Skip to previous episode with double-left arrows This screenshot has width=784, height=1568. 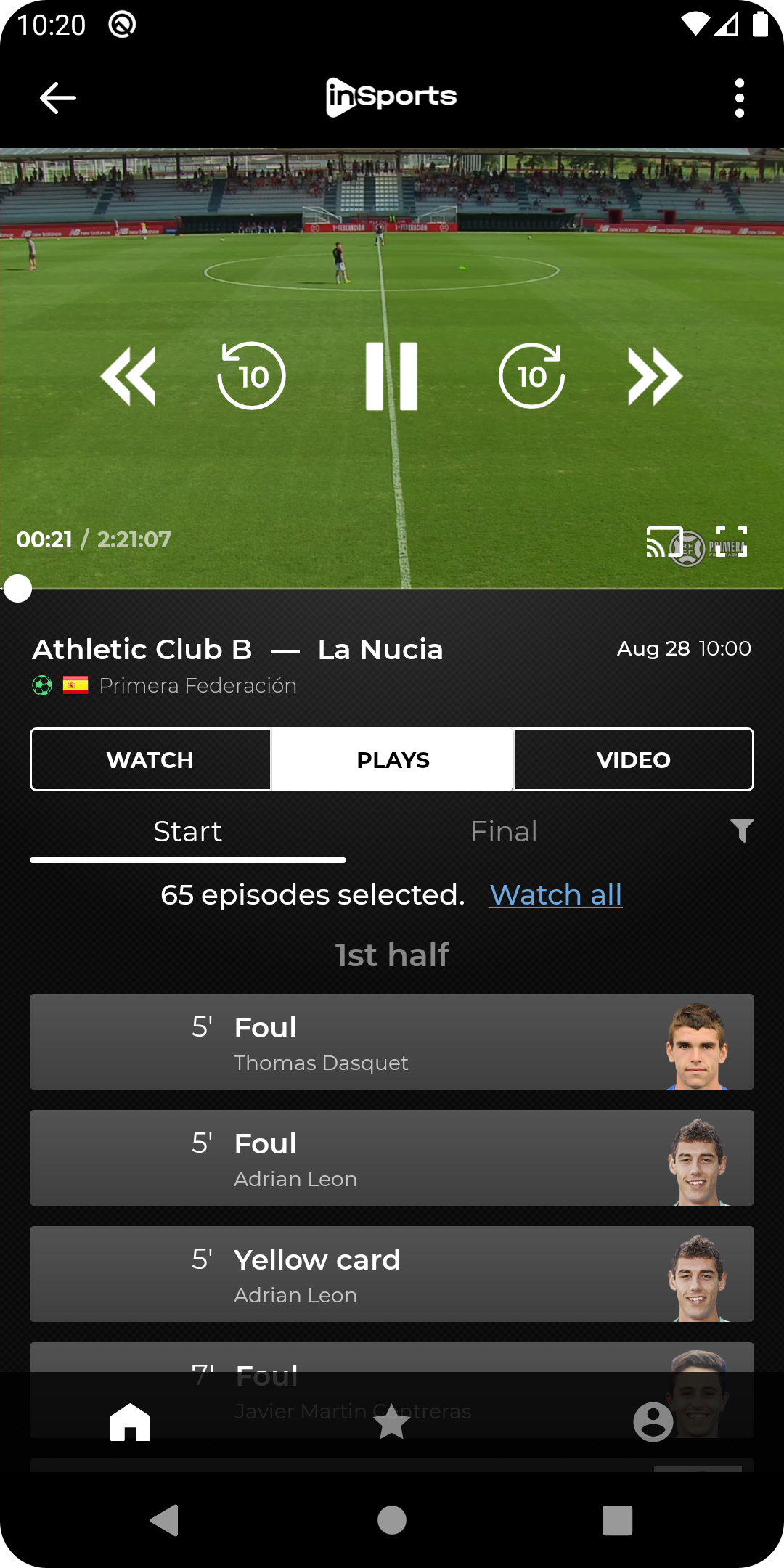128,376
